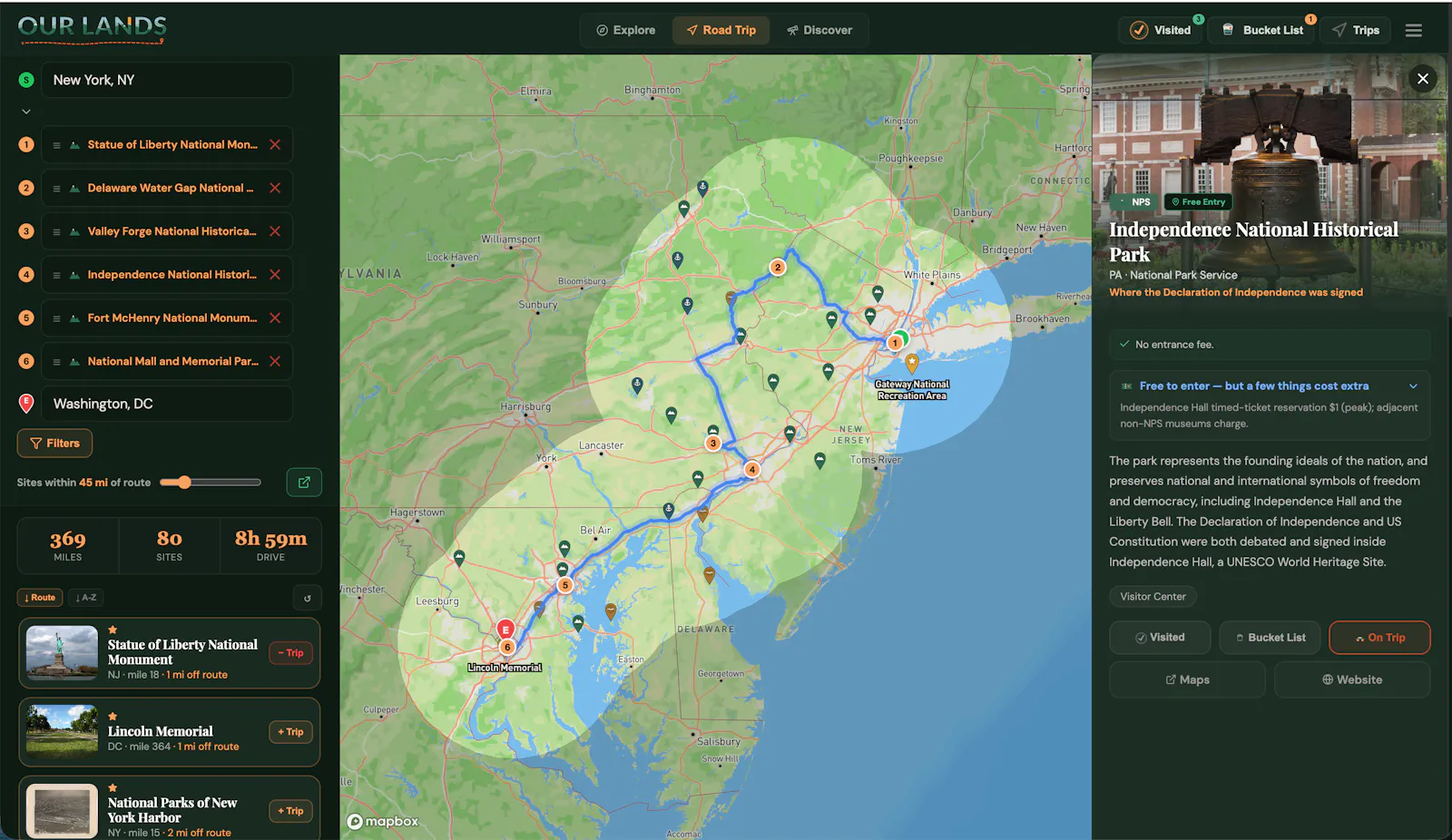Click the Mapbox logo

point(382,821)
